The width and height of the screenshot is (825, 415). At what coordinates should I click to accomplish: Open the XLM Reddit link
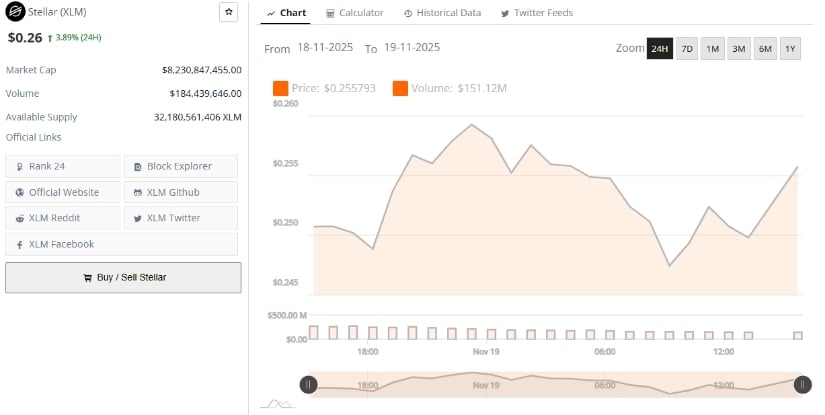[63, 218]
